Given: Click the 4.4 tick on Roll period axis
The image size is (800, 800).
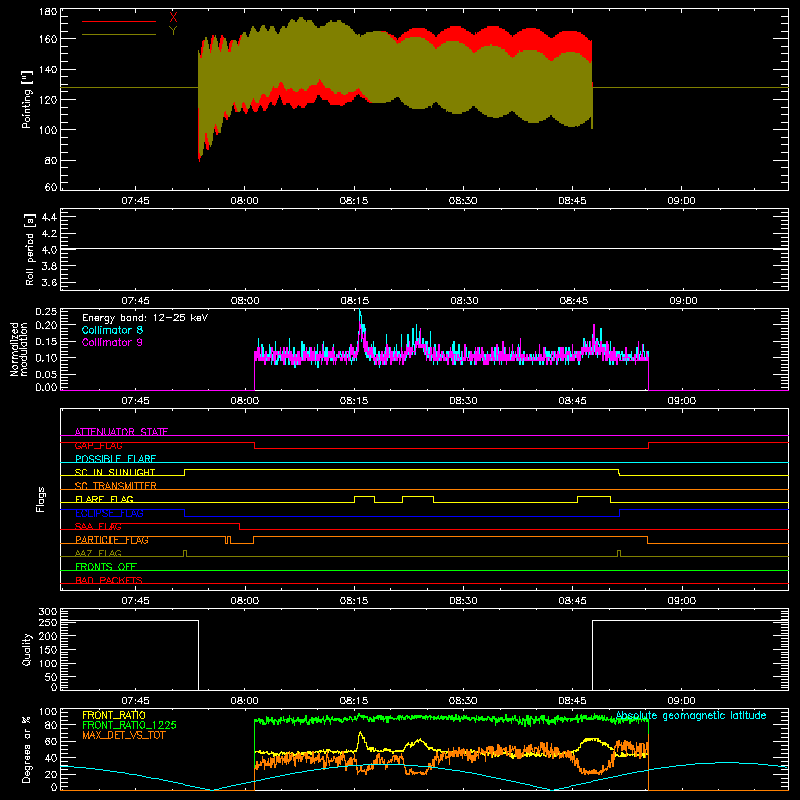Looking at the screenshot, I should coord(49,217).
